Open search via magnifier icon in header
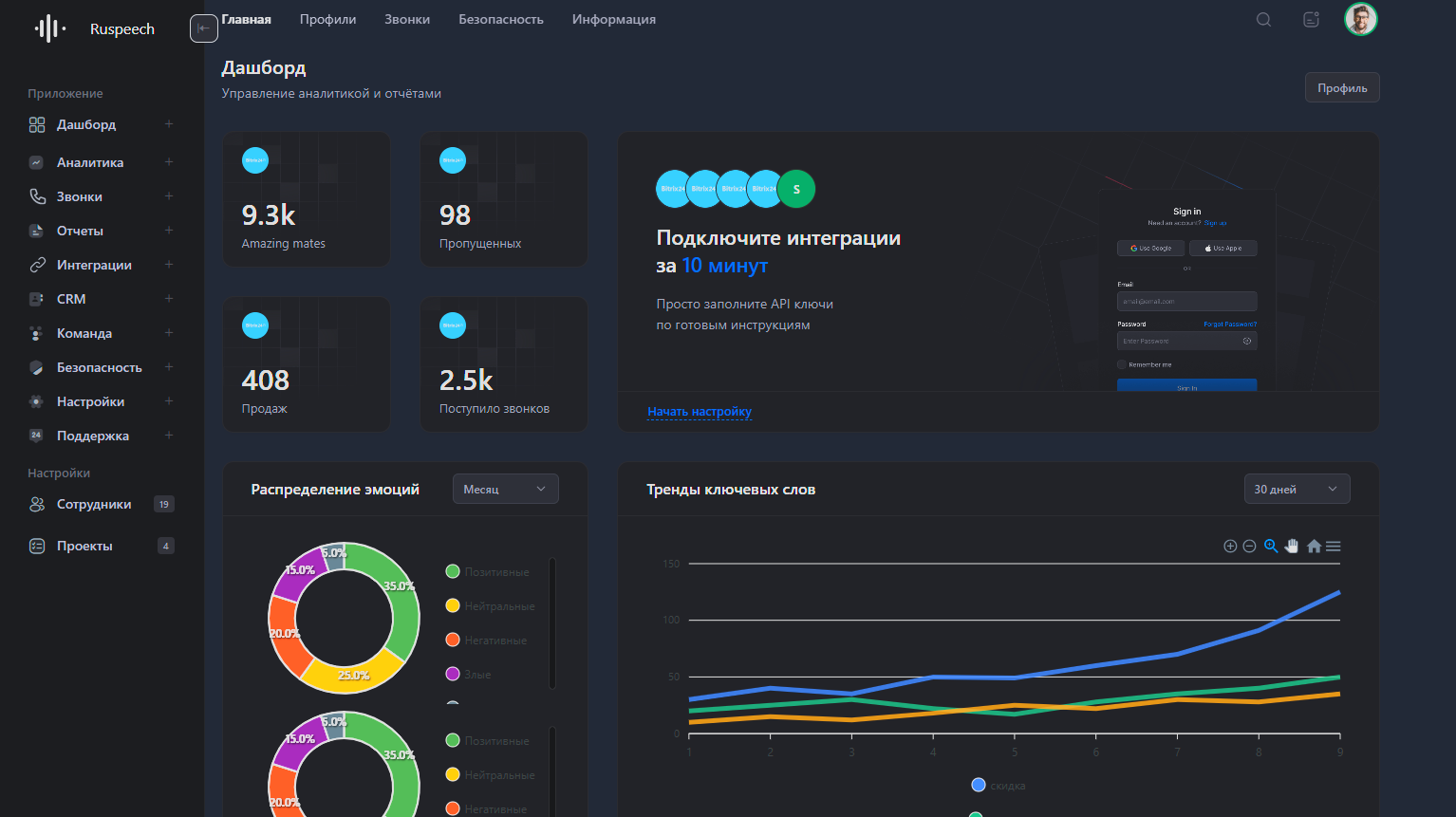The width and height of the screenshot is (1456, 817). click(1263, 19)
